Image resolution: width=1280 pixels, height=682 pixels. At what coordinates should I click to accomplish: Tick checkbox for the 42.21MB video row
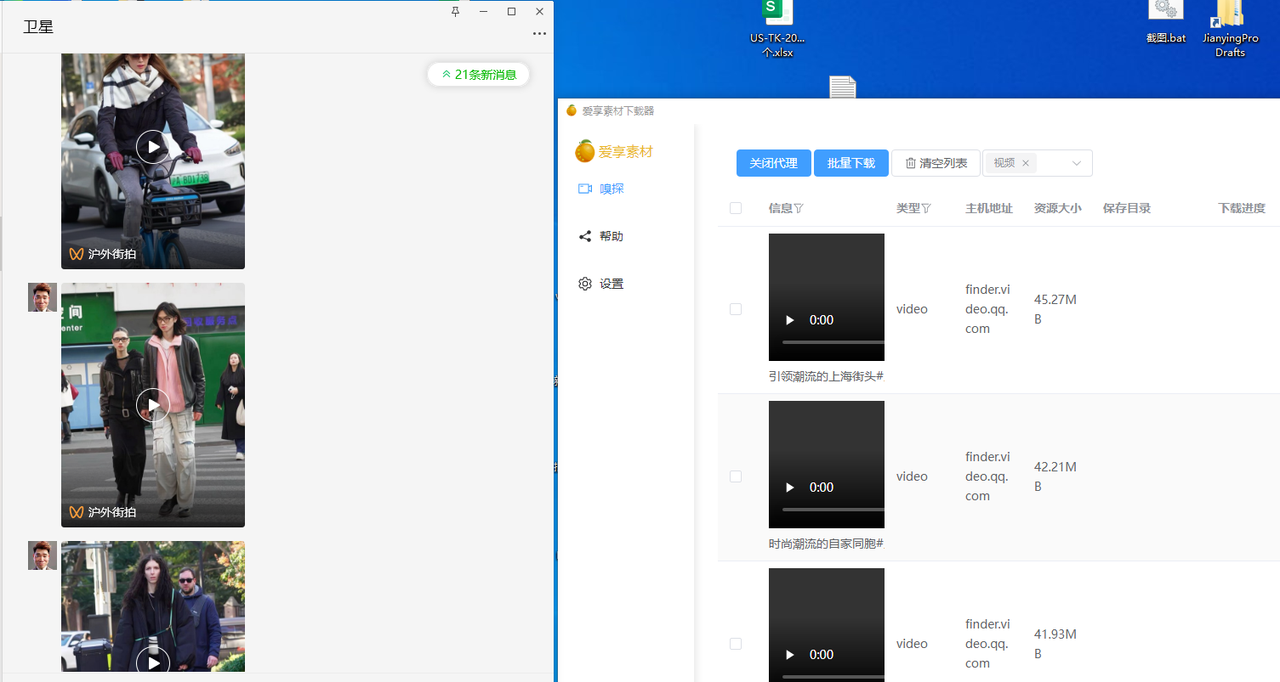pyautogui.click(x=736, y=477)
